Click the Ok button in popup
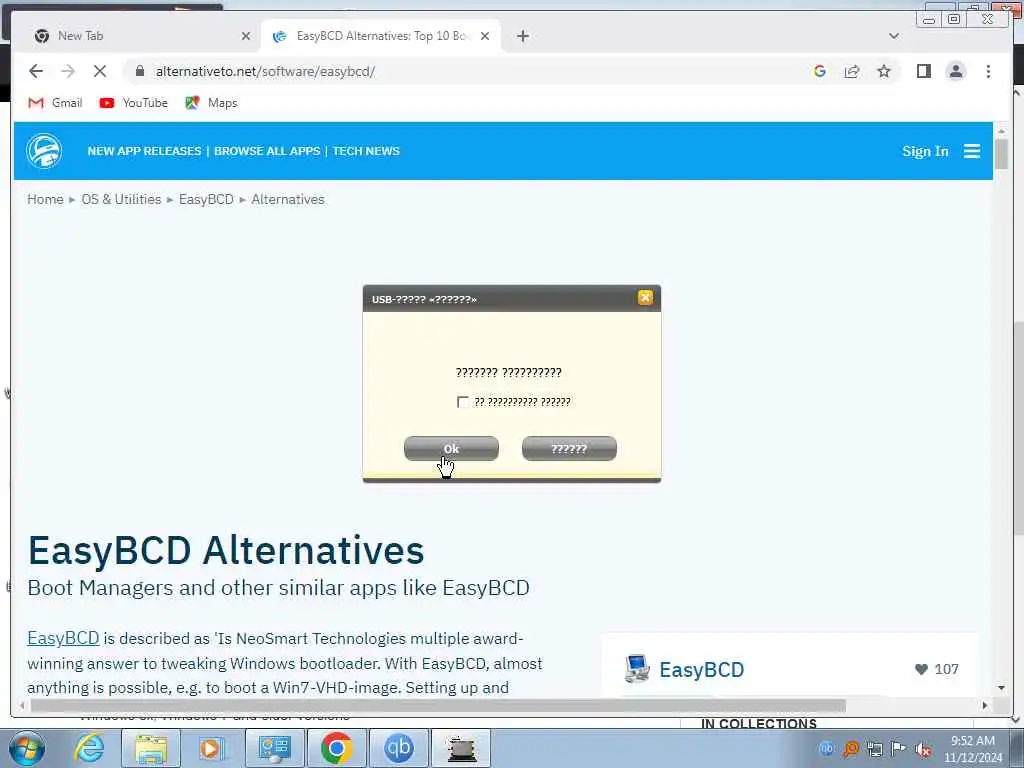The image size is (1024, 768). click(x=451, y=449)
